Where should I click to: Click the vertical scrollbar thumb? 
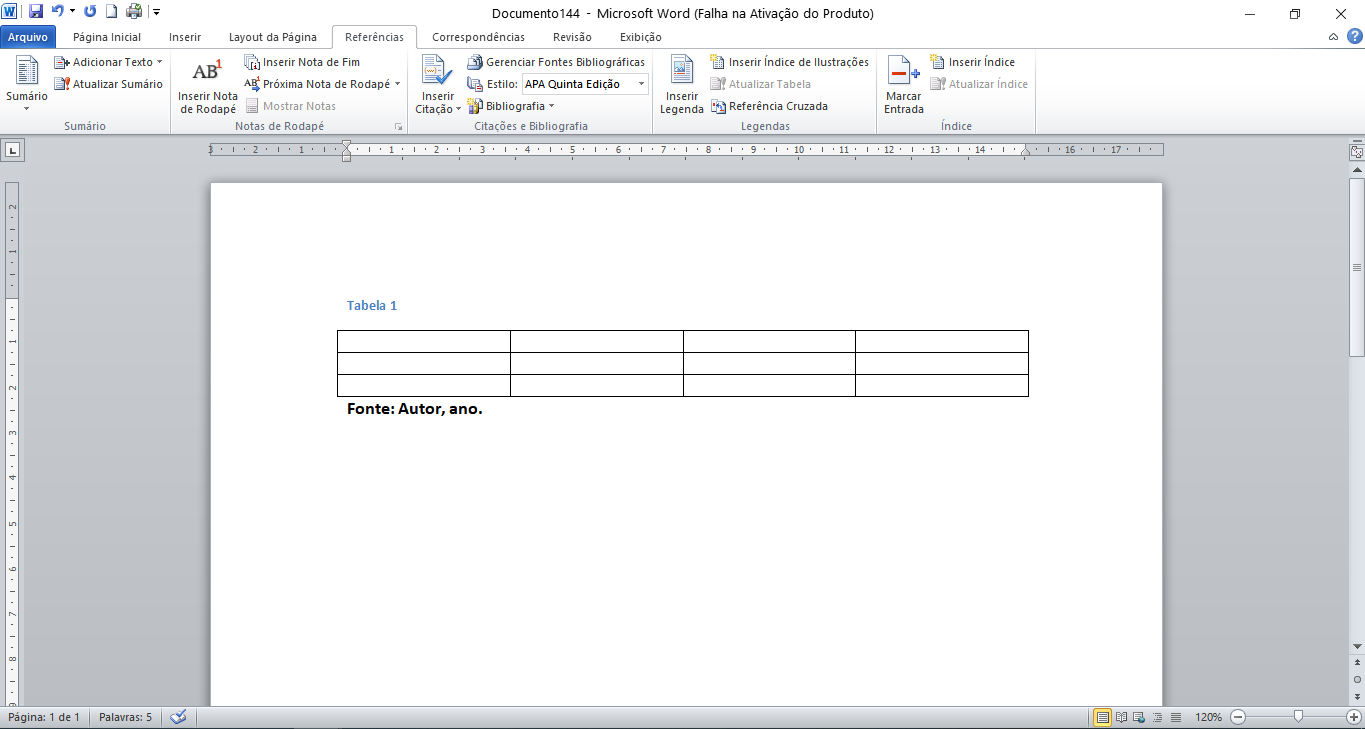(1357, 268)
